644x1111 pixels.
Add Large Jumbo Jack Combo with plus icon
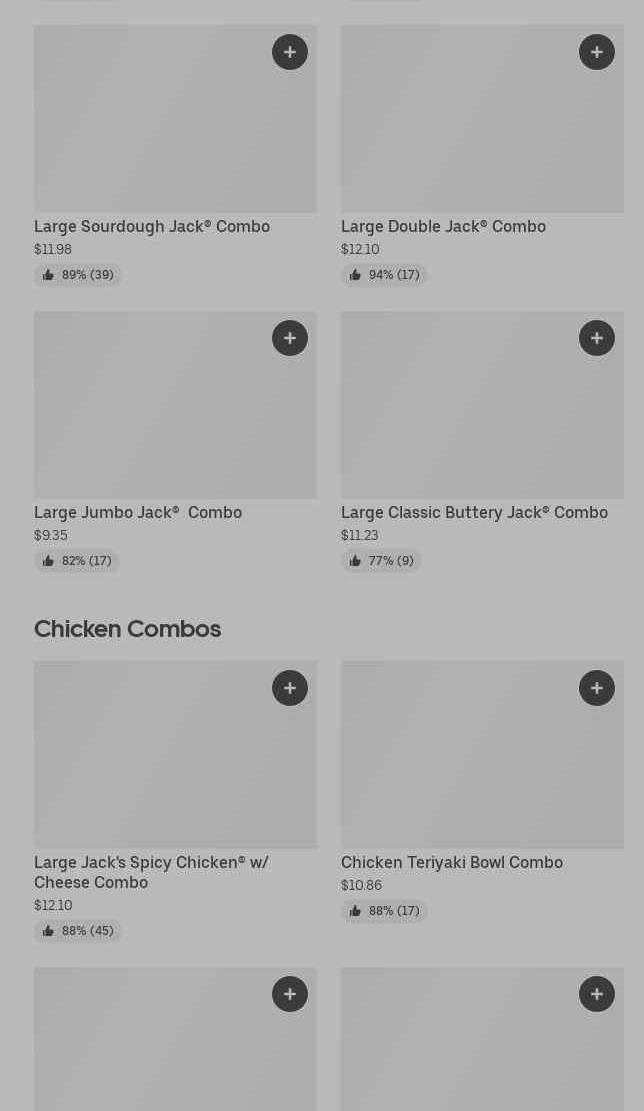(290, 338)
